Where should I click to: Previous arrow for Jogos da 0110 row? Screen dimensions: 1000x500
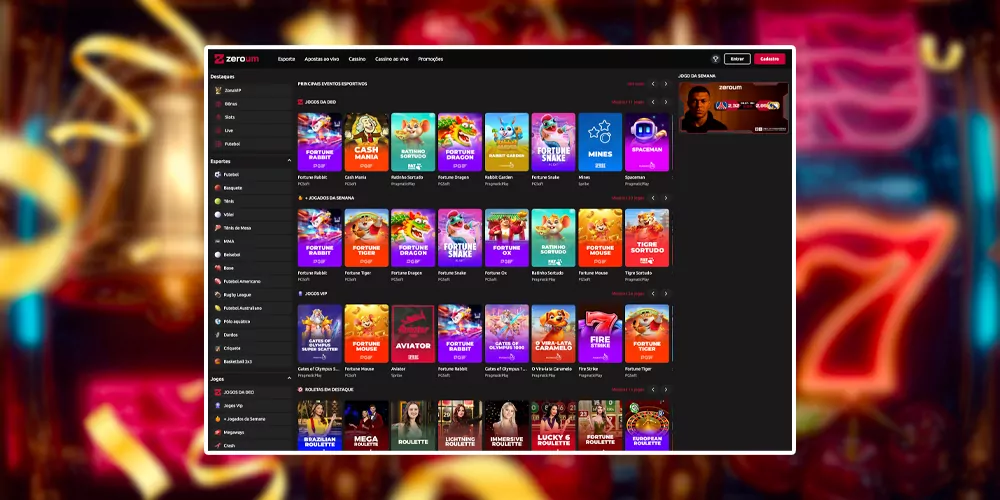point(653,102)
